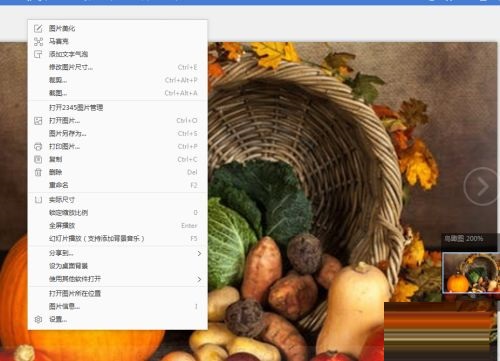Image resolution: width=500 pixels, height=361 pixels.
Task: Click the 鸟瞰图 200% label
Action: [464, 239]
